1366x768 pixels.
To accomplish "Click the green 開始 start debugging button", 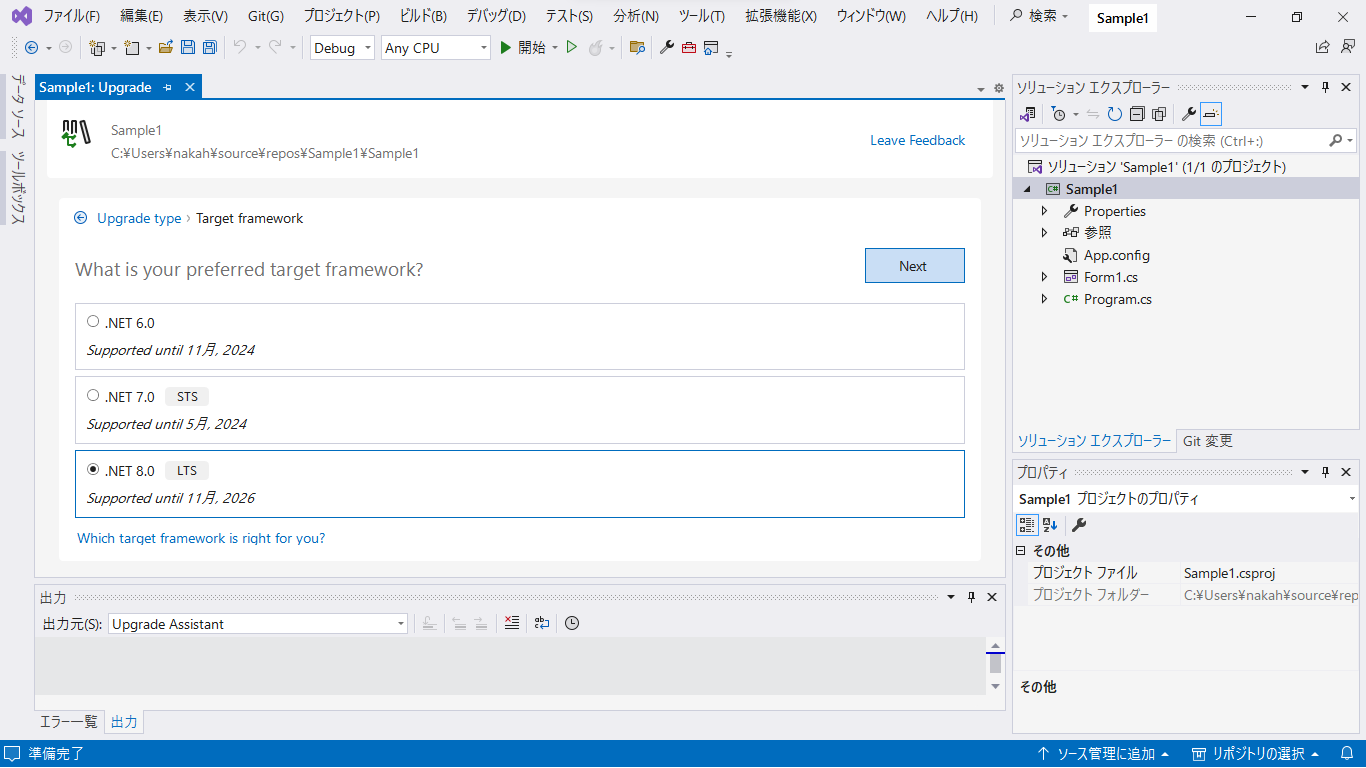I will coord(522,47).
